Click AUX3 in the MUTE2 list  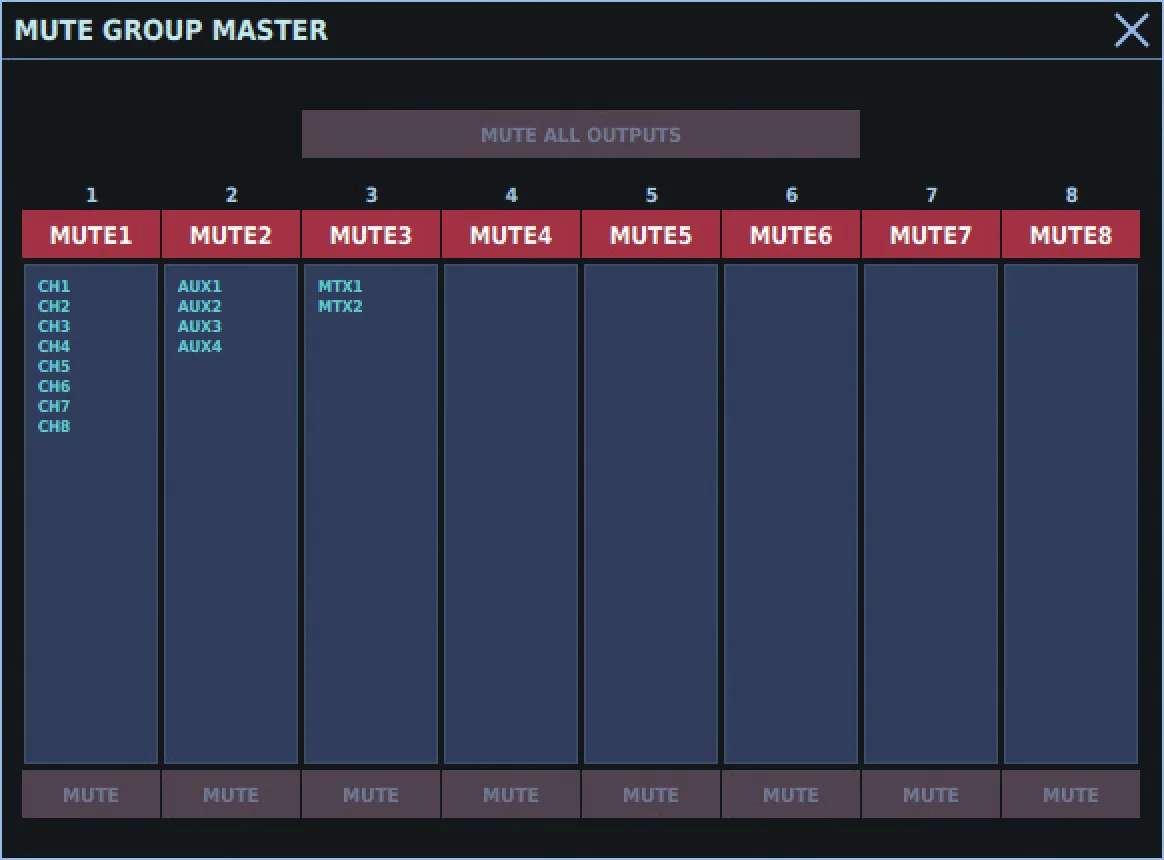200,326
